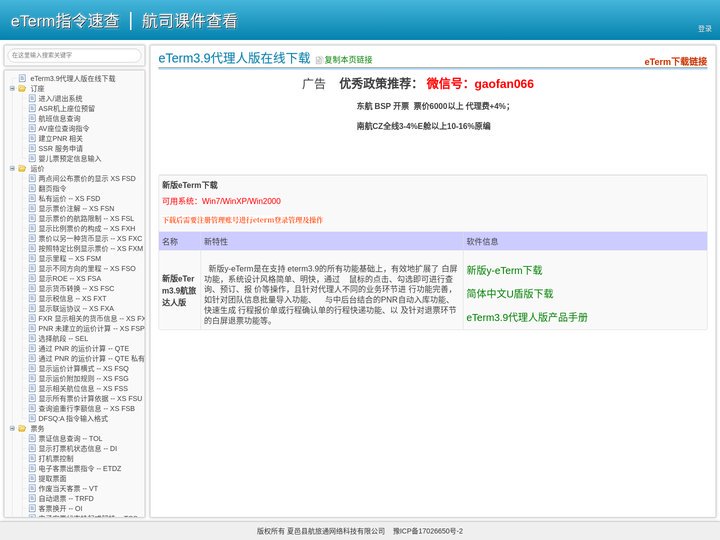The image size is (720, 540).
Task: Open tree item 显示运价计算横式 XS FSQ
Action: pyautogui.click(x=83, y=369)
